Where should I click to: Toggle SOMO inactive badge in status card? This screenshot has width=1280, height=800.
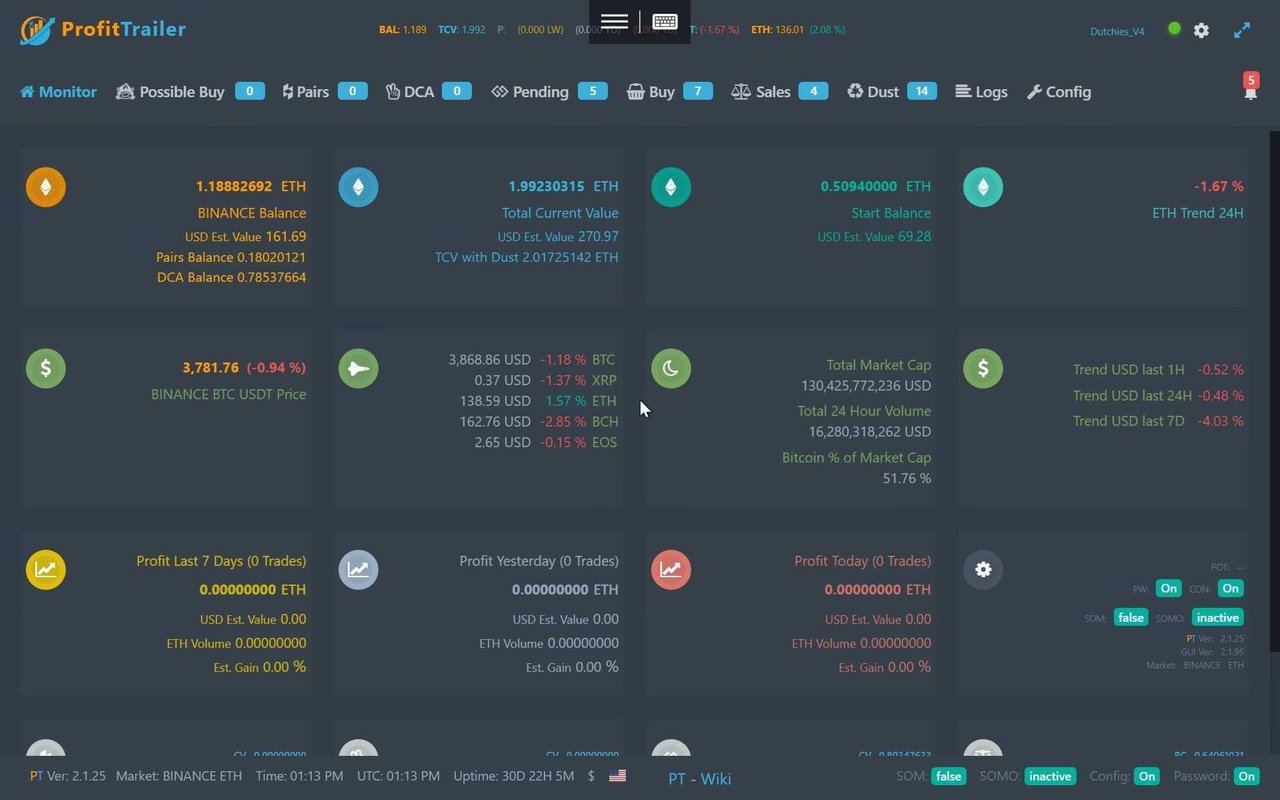[1217, 617]
